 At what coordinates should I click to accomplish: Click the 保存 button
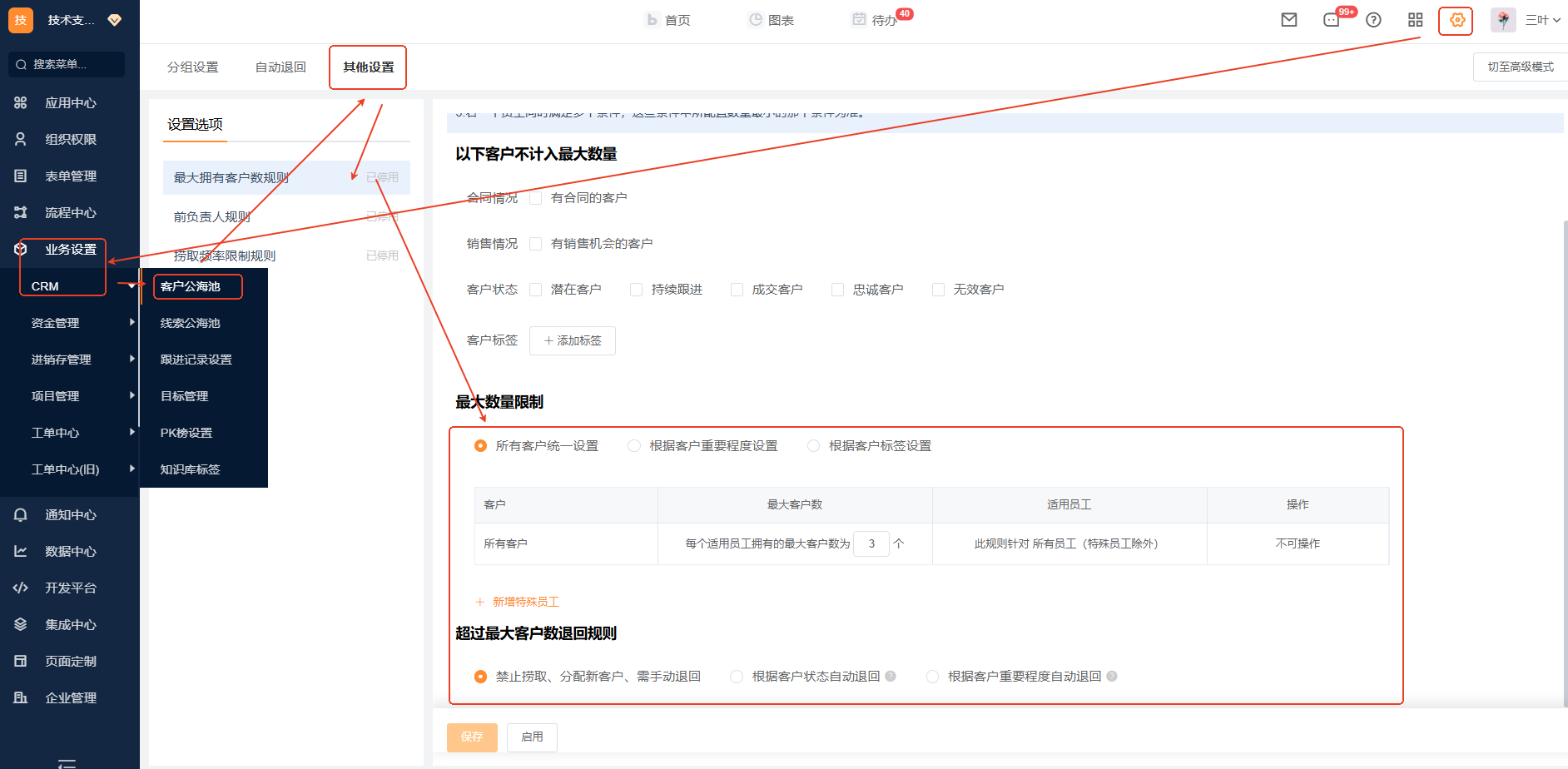pyautogui.click(x=472, y=737)
